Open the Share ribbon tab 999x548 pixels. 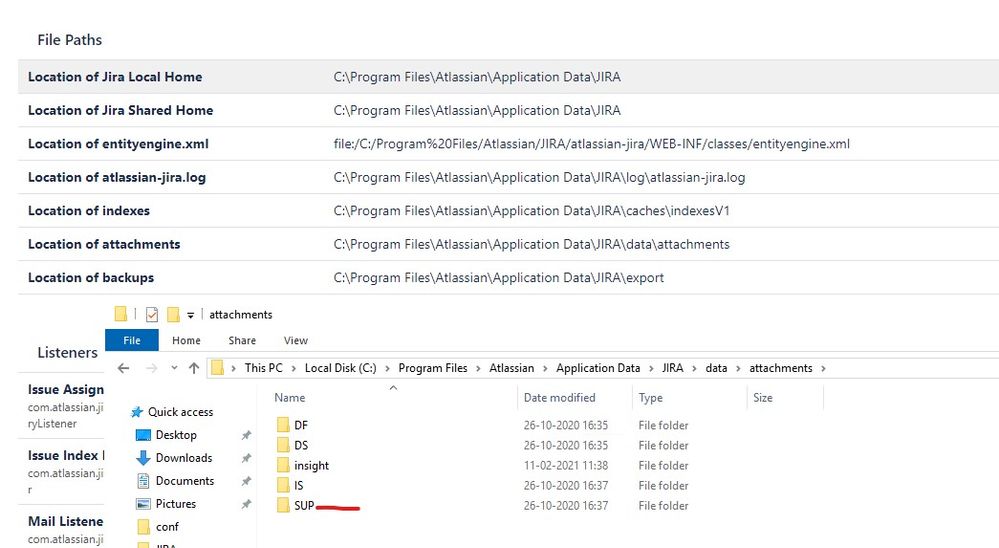tap(242, 340)
